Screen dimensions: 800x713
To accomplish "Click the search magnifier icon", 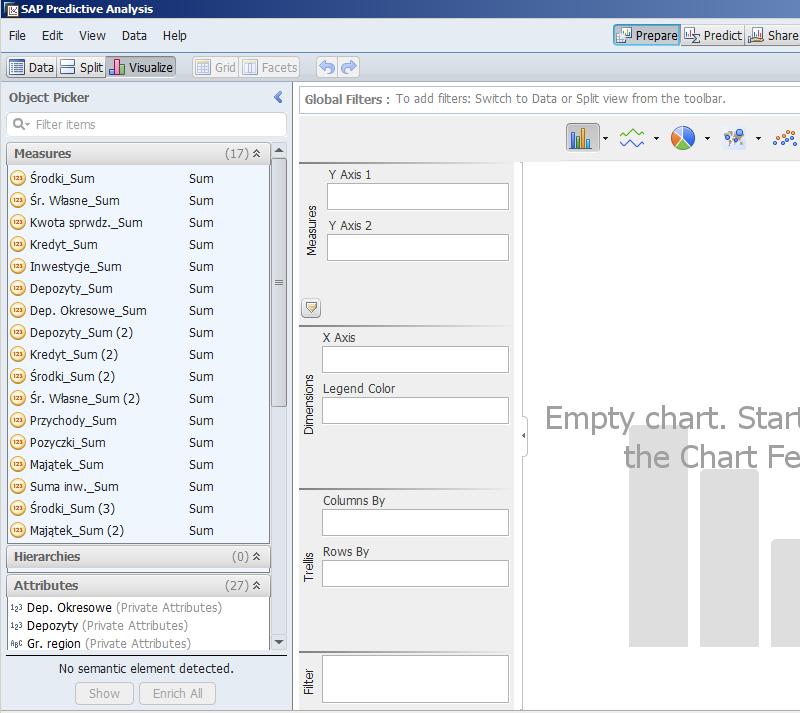I will (19, 124).
